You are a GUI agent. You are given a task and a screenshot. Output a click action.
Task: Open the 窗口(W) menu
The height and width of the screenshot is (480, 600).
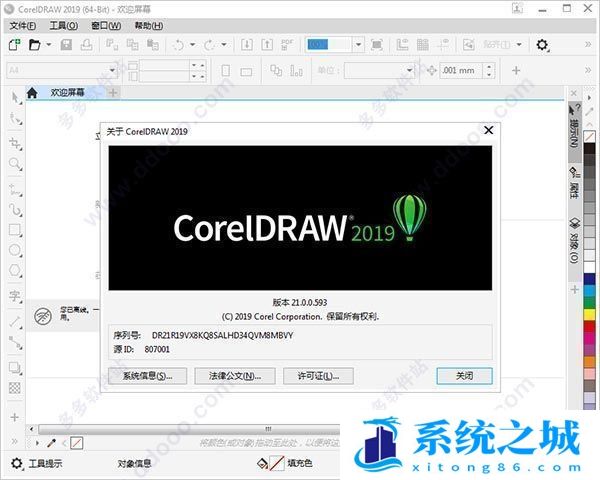pyautogui.click(x=106, y=26)
